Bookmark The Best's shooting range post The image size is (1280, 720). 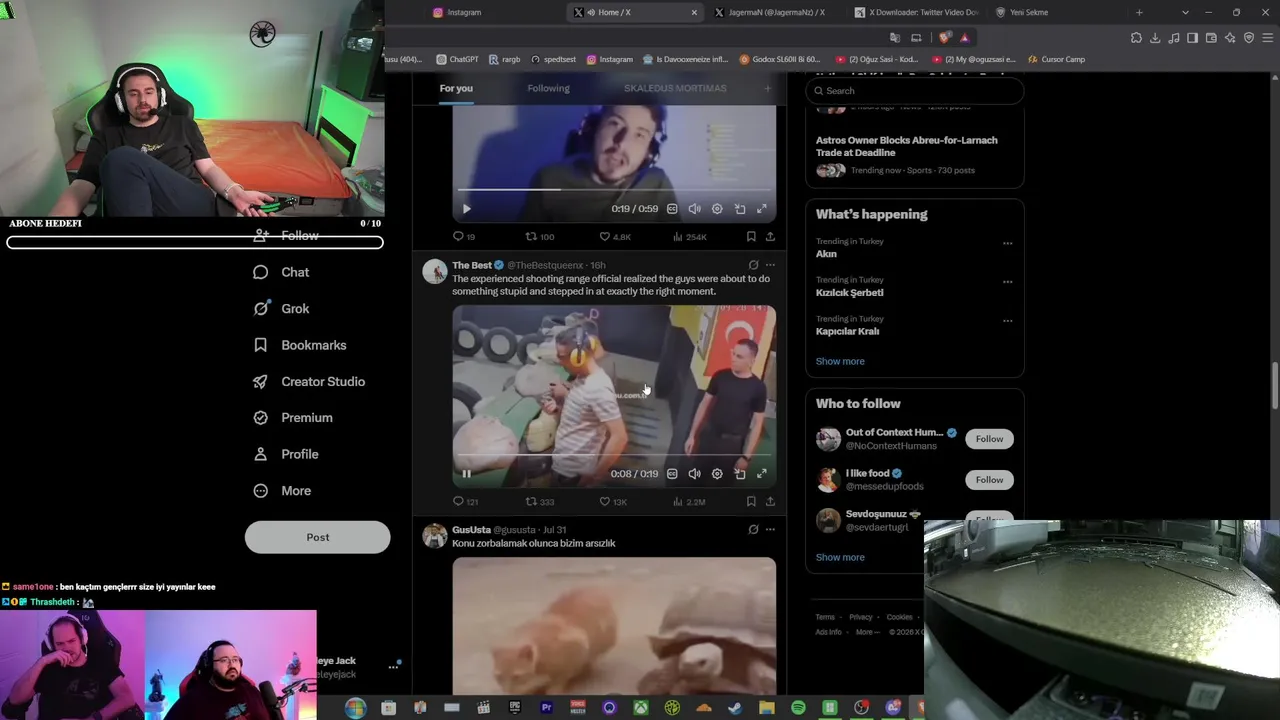[751, 502]
